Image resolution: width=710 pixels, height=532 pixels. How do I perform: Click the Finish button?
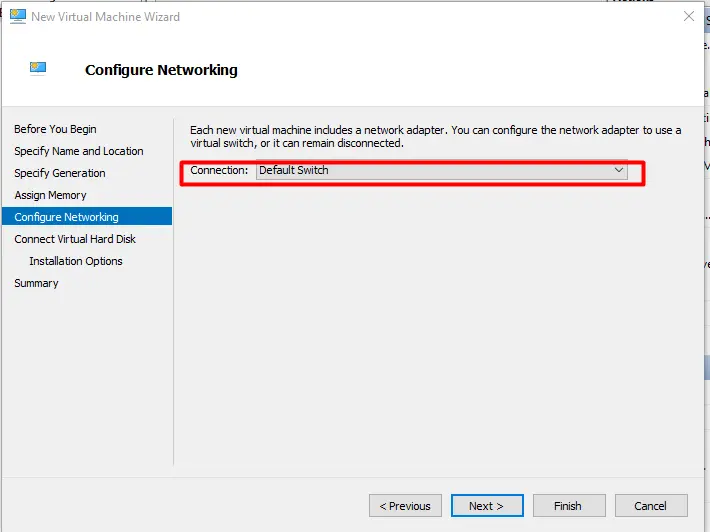[569, 506]
